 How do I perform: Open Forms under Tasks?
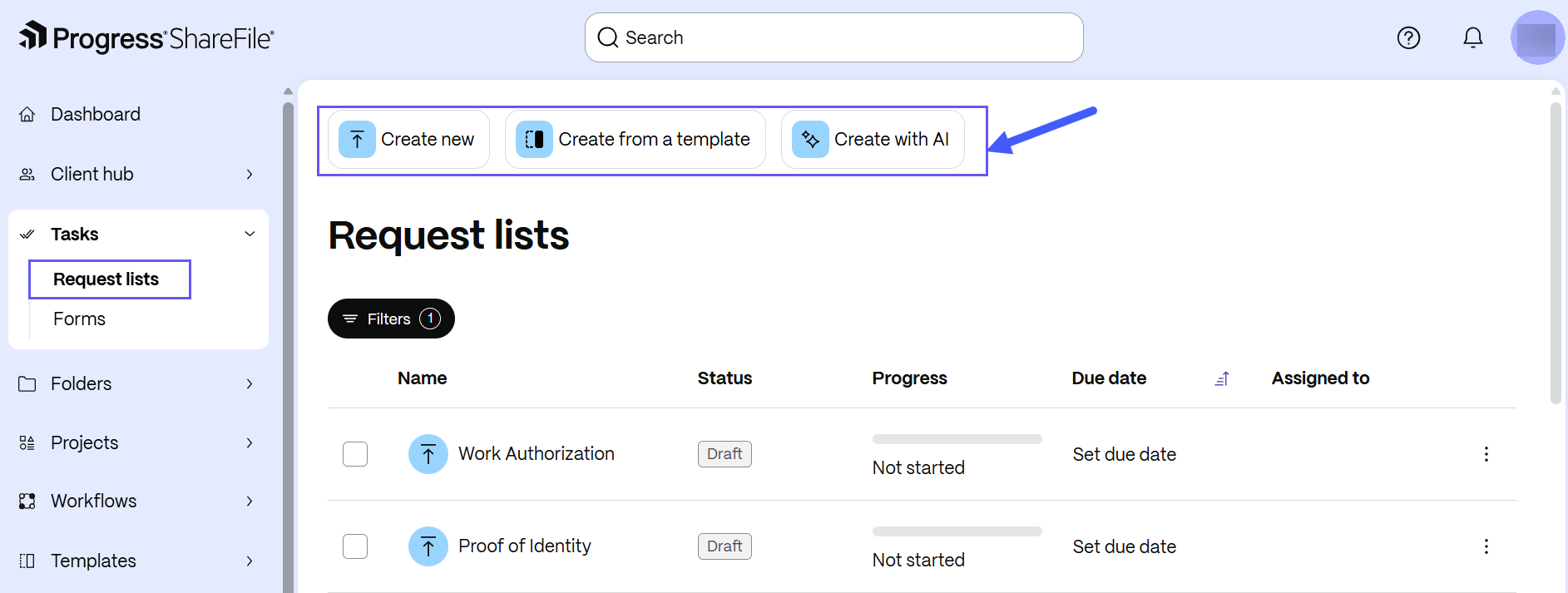click(80, 319)
